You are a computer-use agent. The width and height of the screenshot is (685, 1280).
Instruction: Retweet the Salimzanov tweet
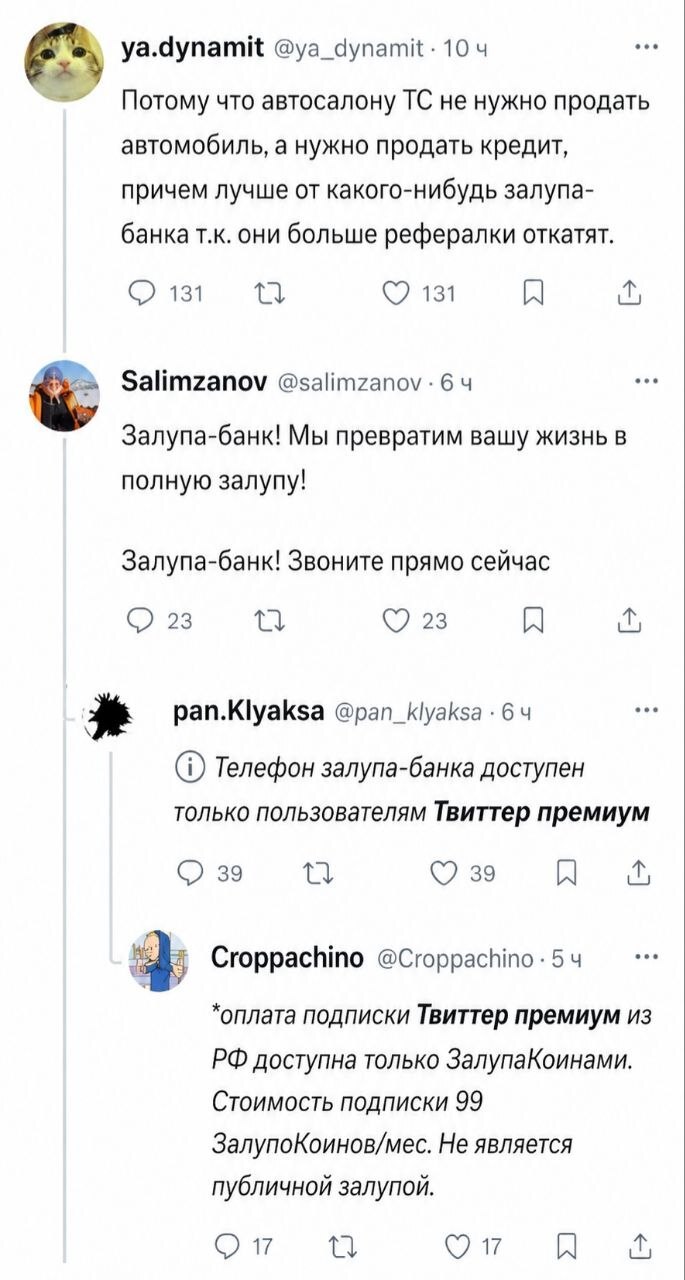[x=269, y=621]
